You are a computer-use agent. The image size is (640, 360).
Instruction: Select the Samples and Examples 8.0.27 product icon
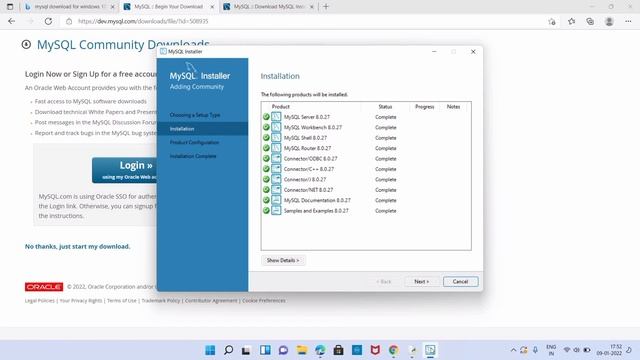point(276,211)
